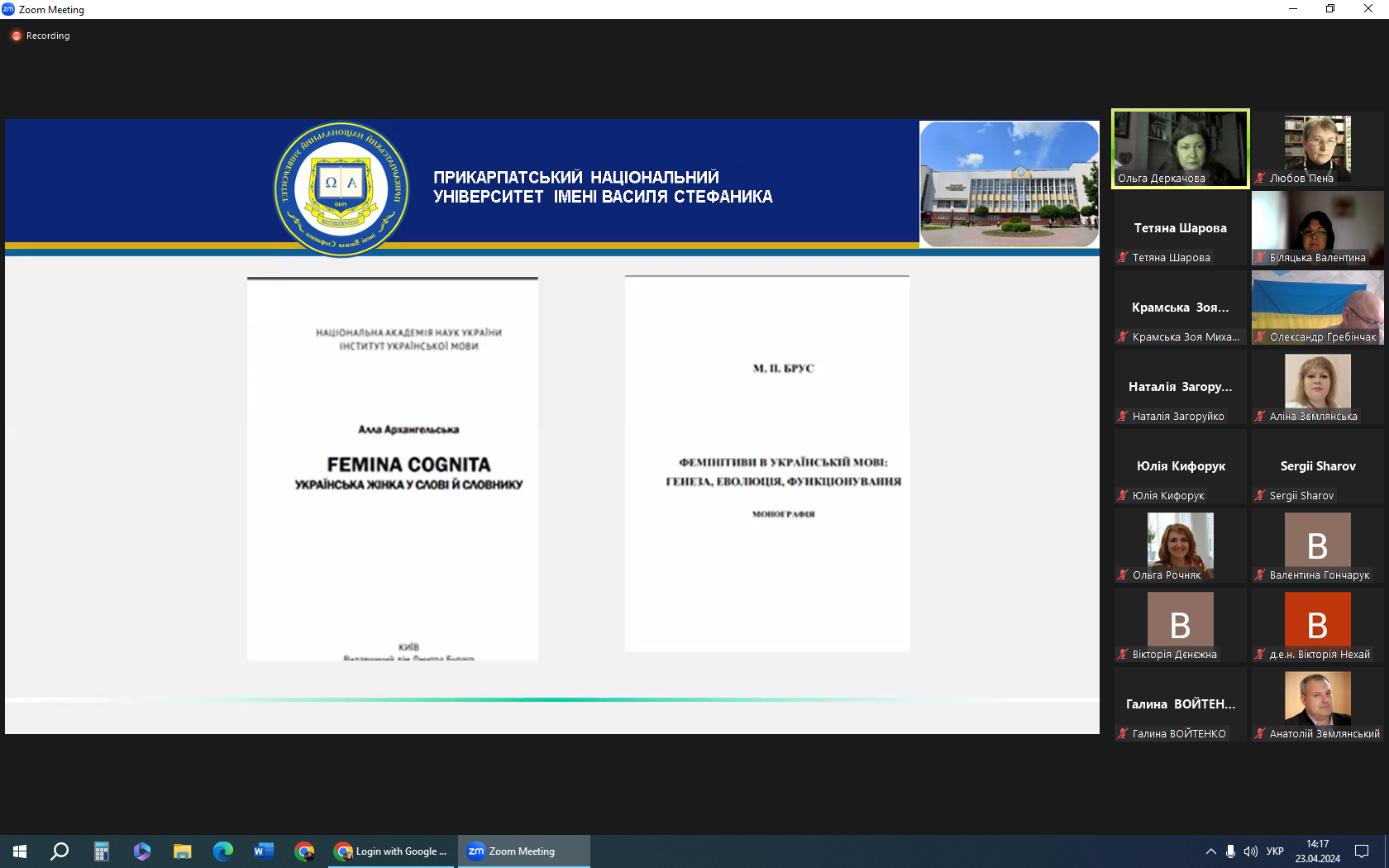Launch Calculator from the taskbar
Screen dimensions: 1389x868
101,851
